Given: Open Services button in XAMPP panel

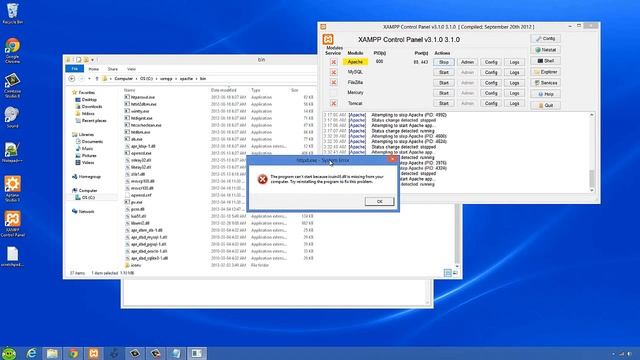Looking at the screenshot, I should [x=546, y=83].
